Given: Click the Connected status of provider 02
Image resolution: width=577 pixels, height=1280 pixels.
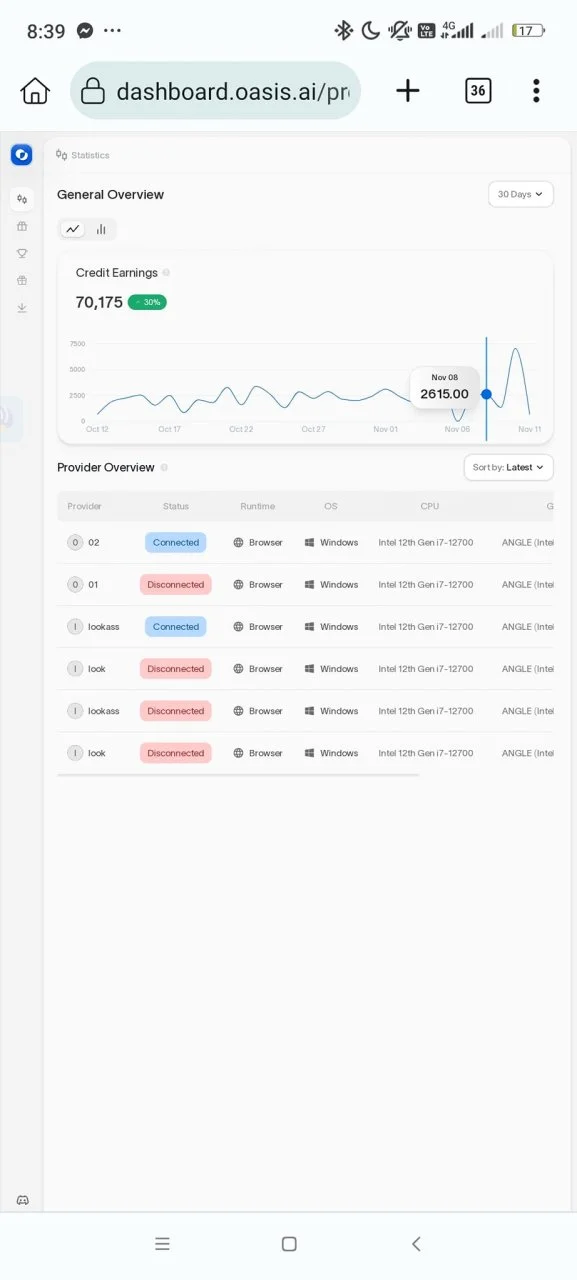Looking at the screenshot, I should click(176, 542).
